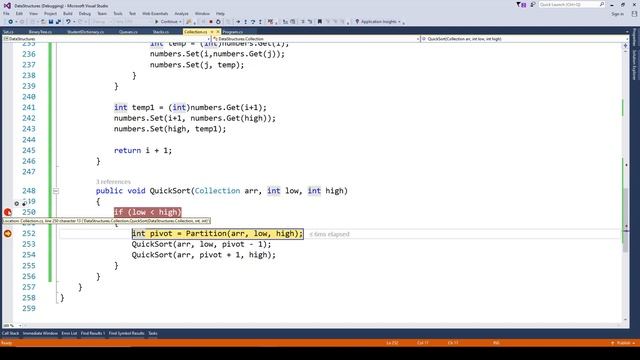Open the Analyze menu
The width and height of the screenshot is (640, 360).
pos(181,13)
